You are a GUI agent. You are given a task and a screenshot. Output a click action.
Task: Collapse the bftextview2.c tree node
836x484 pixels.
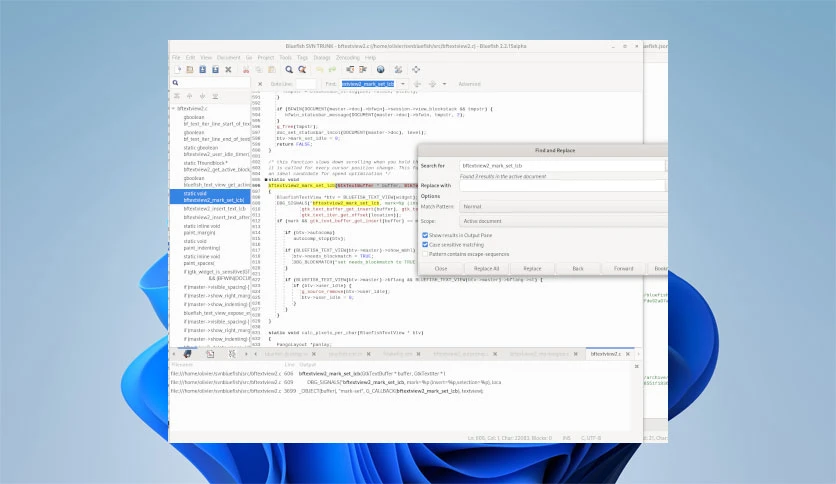(173, 109)
